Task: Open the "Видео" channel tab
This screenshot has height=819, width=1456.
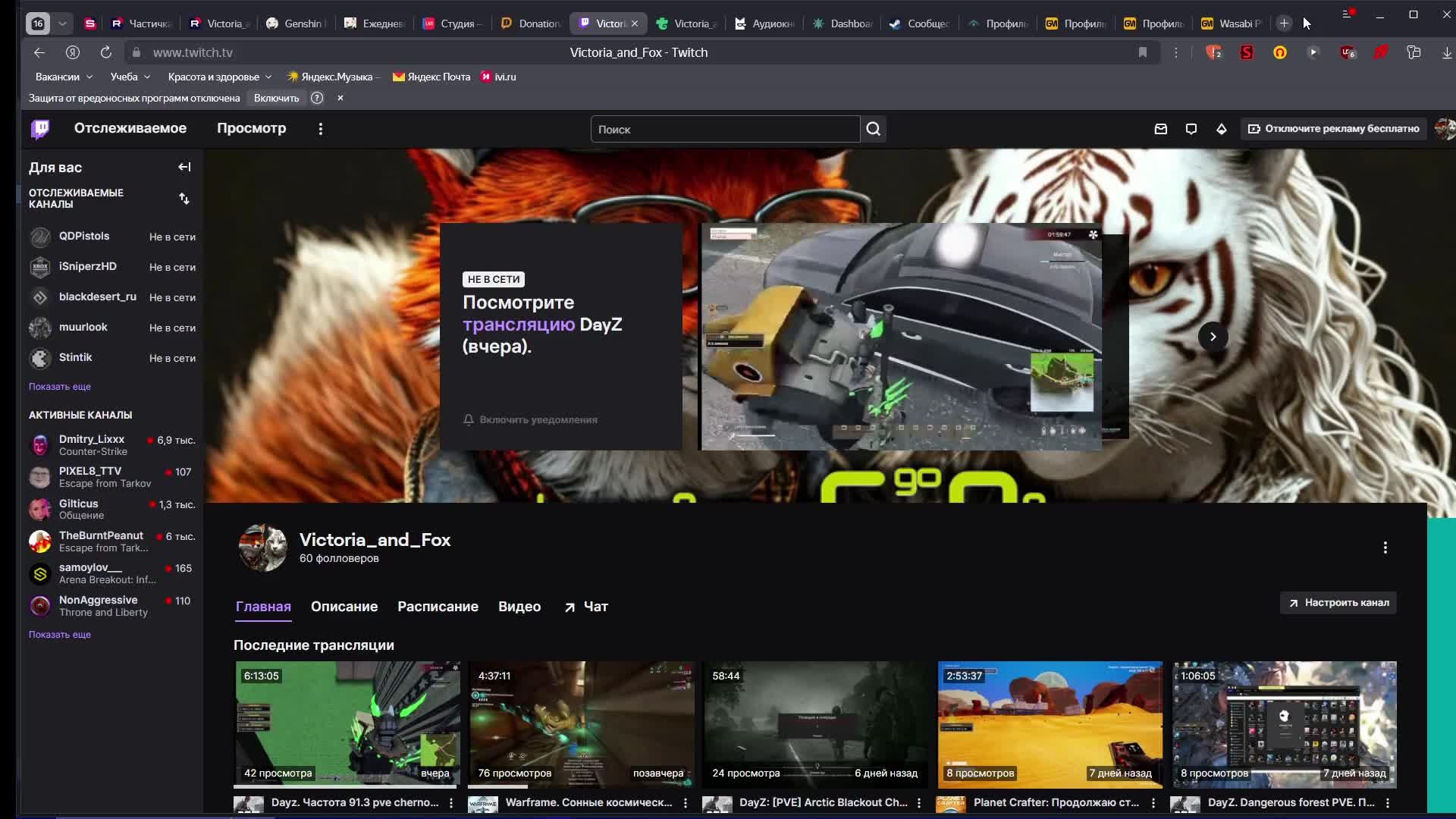Action: pyautogui.click(x=519, y=607)
